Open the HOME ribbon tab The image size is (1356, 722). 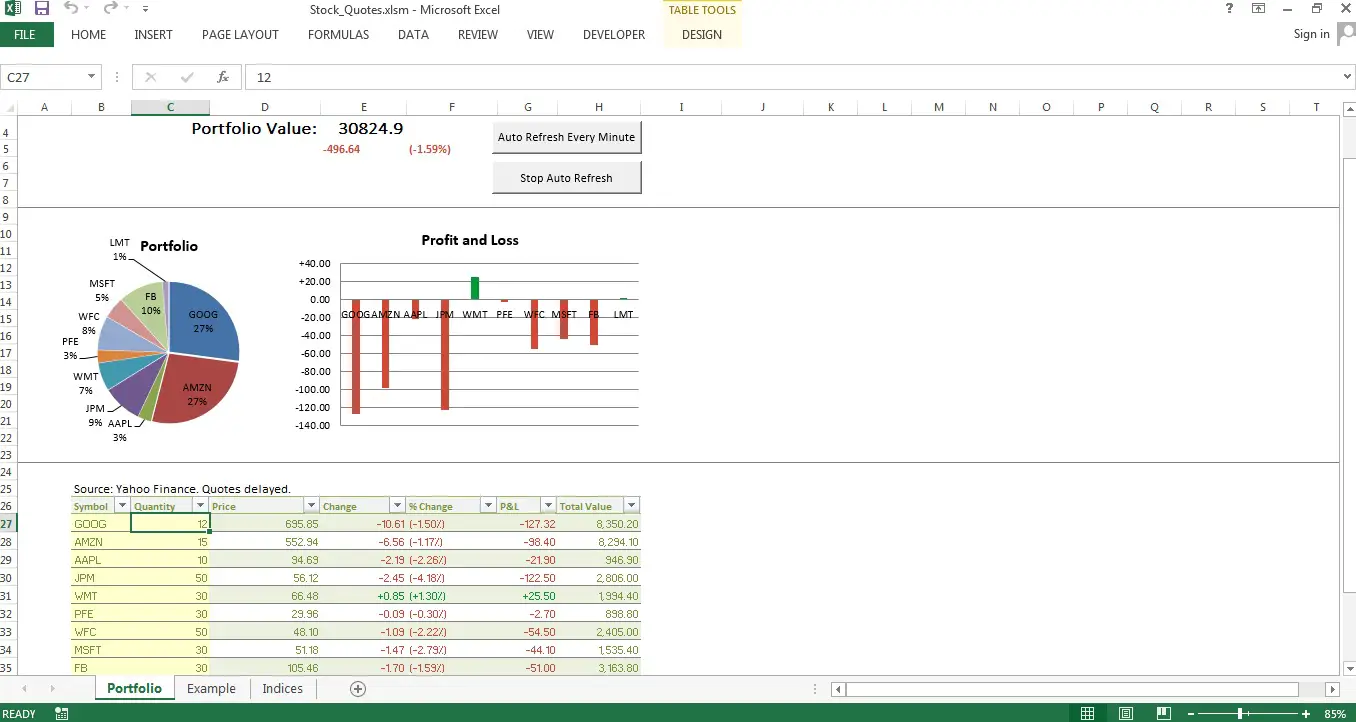pyautogui.click(x=88, y=34)
